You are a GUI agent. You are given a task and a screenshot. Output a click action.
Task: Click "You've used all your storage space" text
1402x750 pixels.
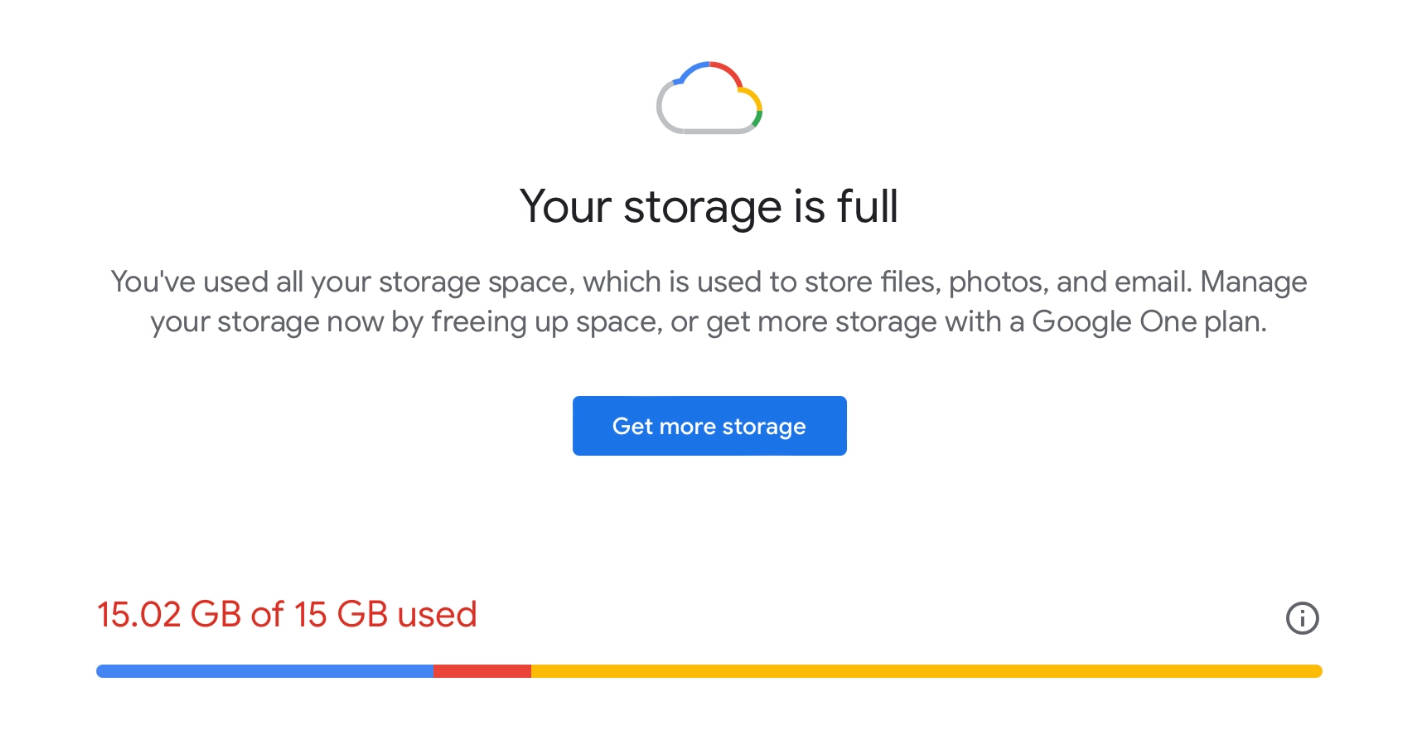tap(339, 282)
